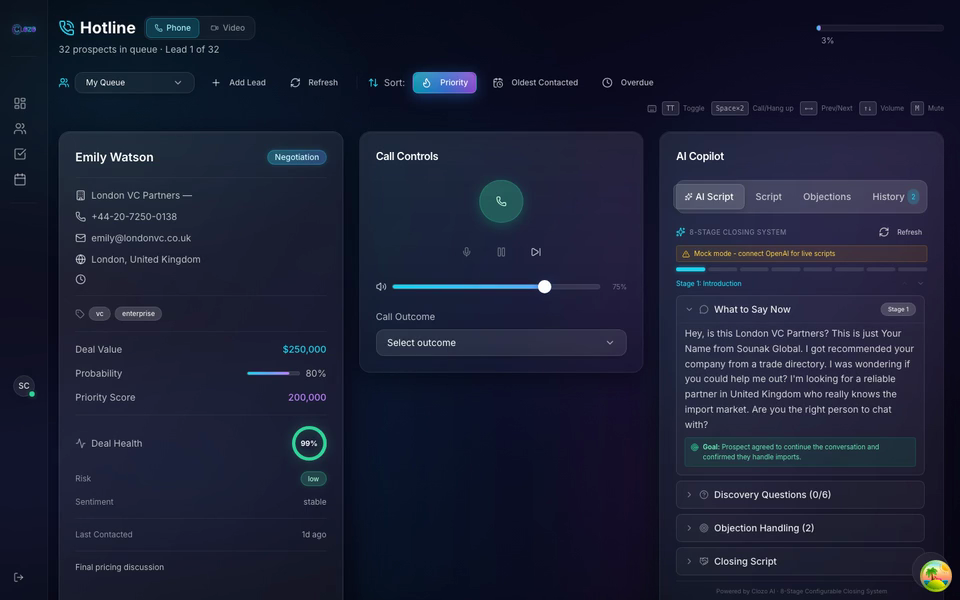The height and width of the screenshot is (600, 960).
Task: Skip to the next prospect
Action: tap(536, 252)
